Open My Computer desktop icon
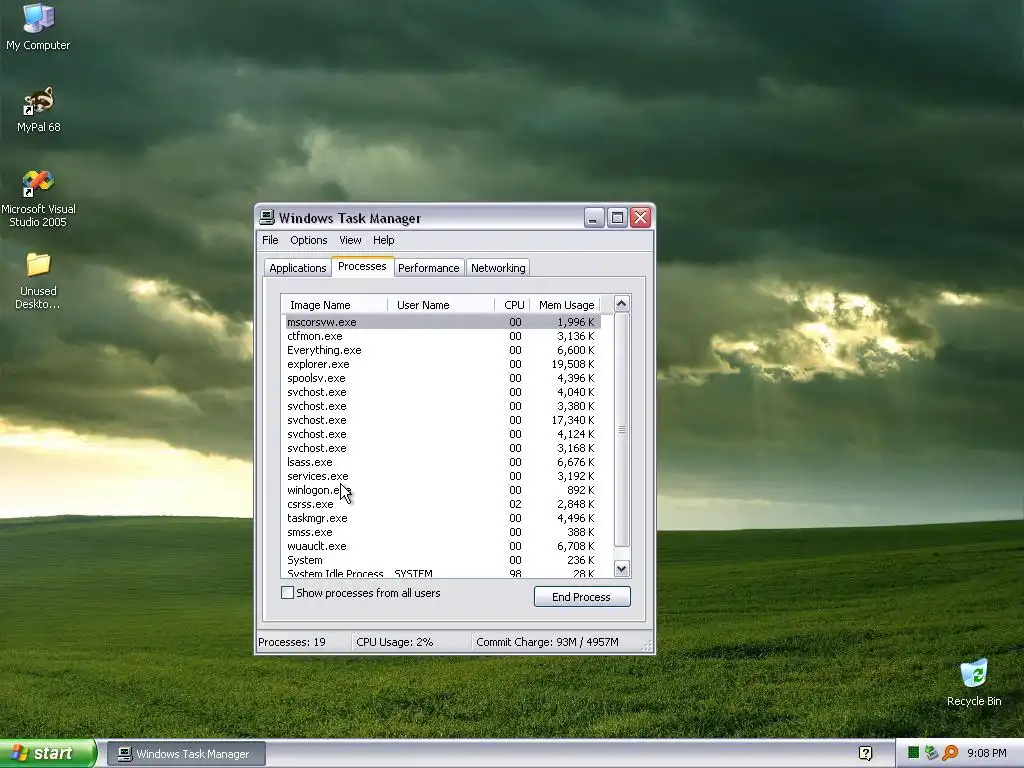Screen dimensions: 1024x768 tap(38, 26)
